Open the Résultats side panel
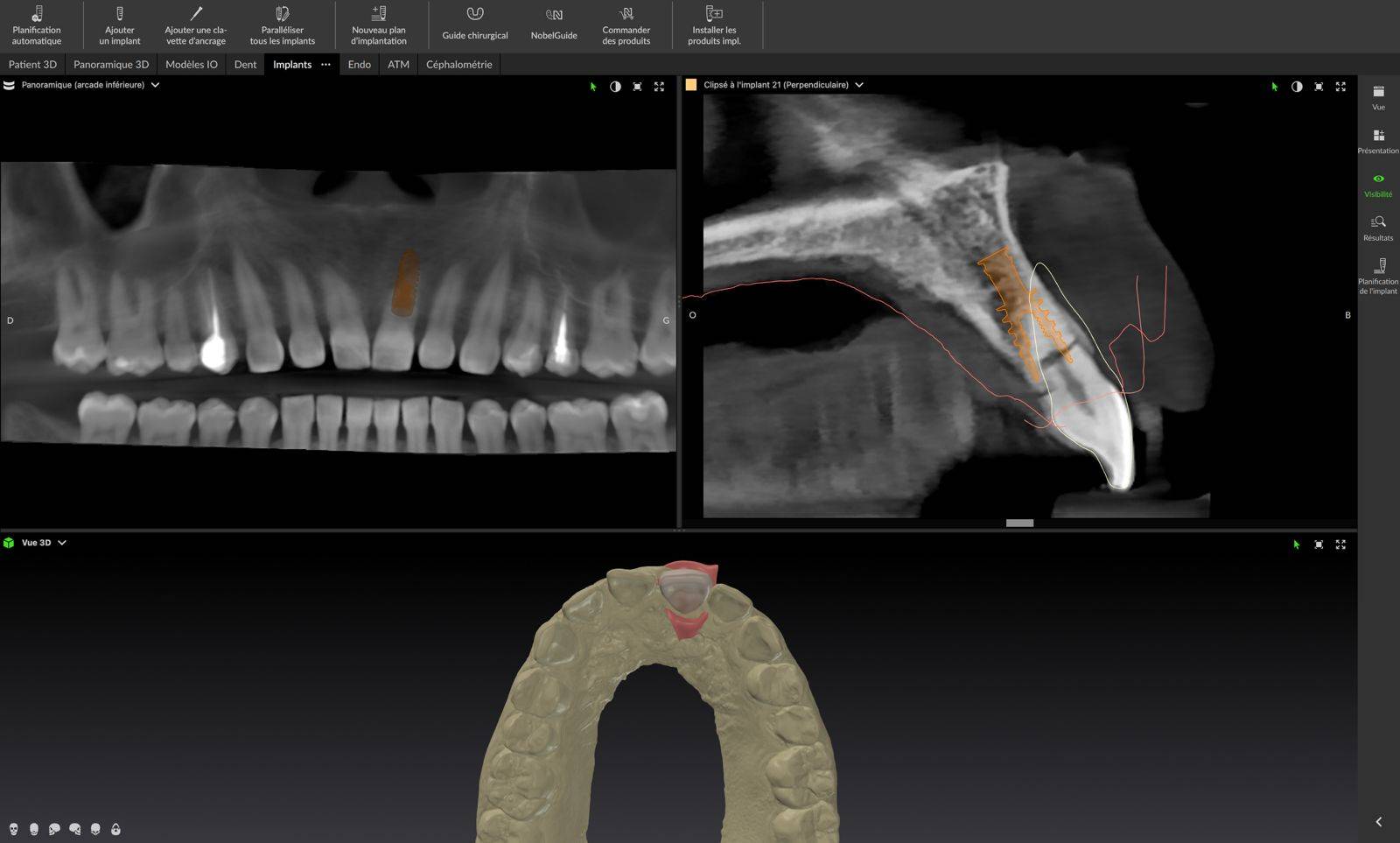This screenshot has height=843, width=1400. tap(1378, 228)
